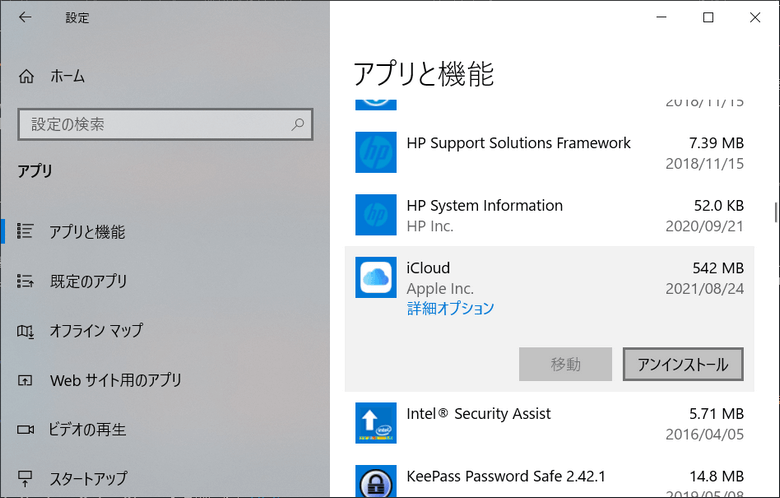Image resolution: width=780 pixels, height=498 pixels.
Task: Click the HP Support Solutions Framework icon
Action: [x=376, y=152]
